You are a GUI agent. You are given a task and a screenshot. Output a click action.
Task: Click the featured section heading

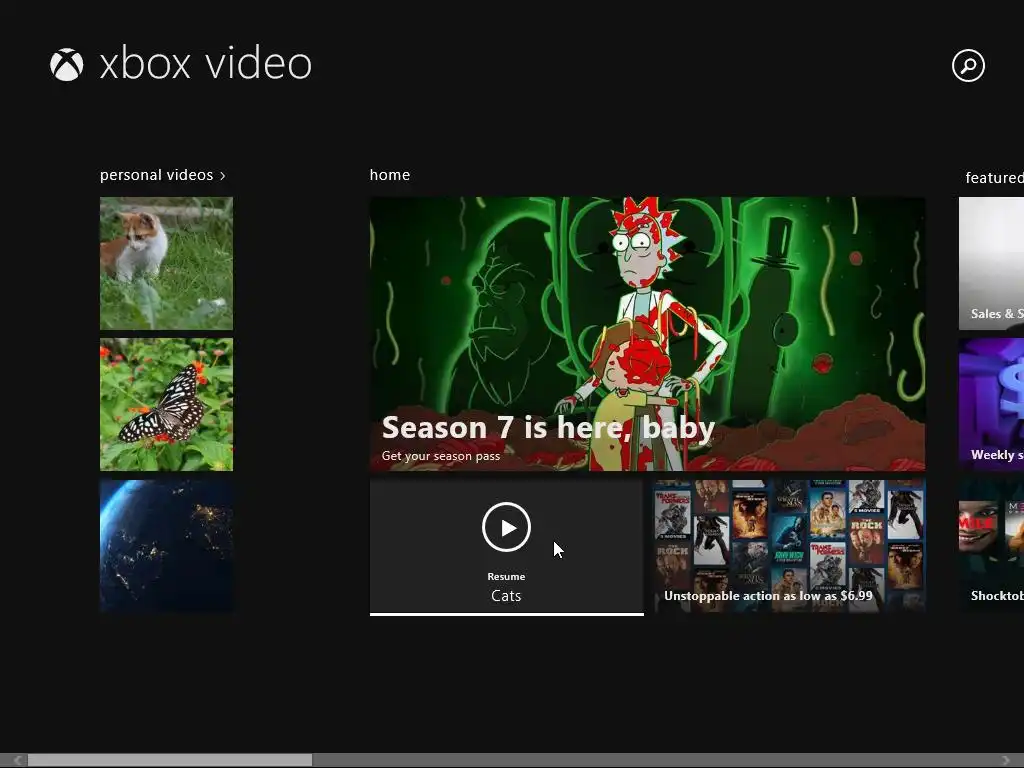995,178
